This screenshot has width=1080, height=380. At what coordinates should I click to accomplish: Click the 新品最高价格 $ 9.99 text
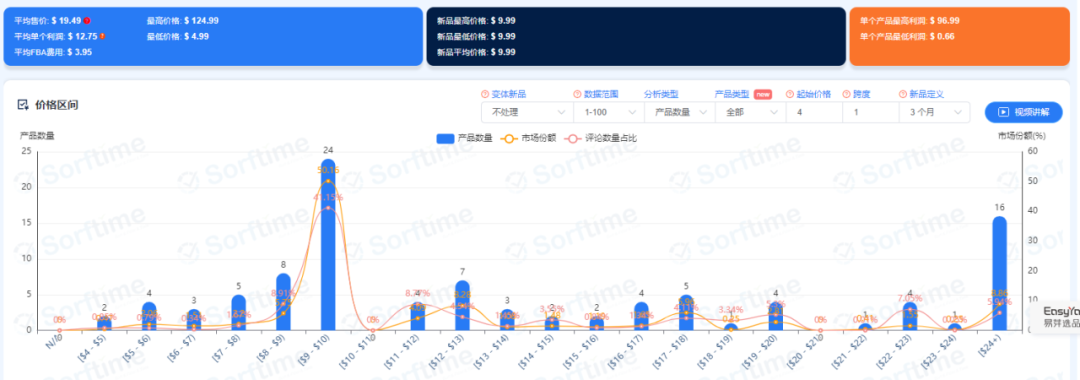pos(476,21)
